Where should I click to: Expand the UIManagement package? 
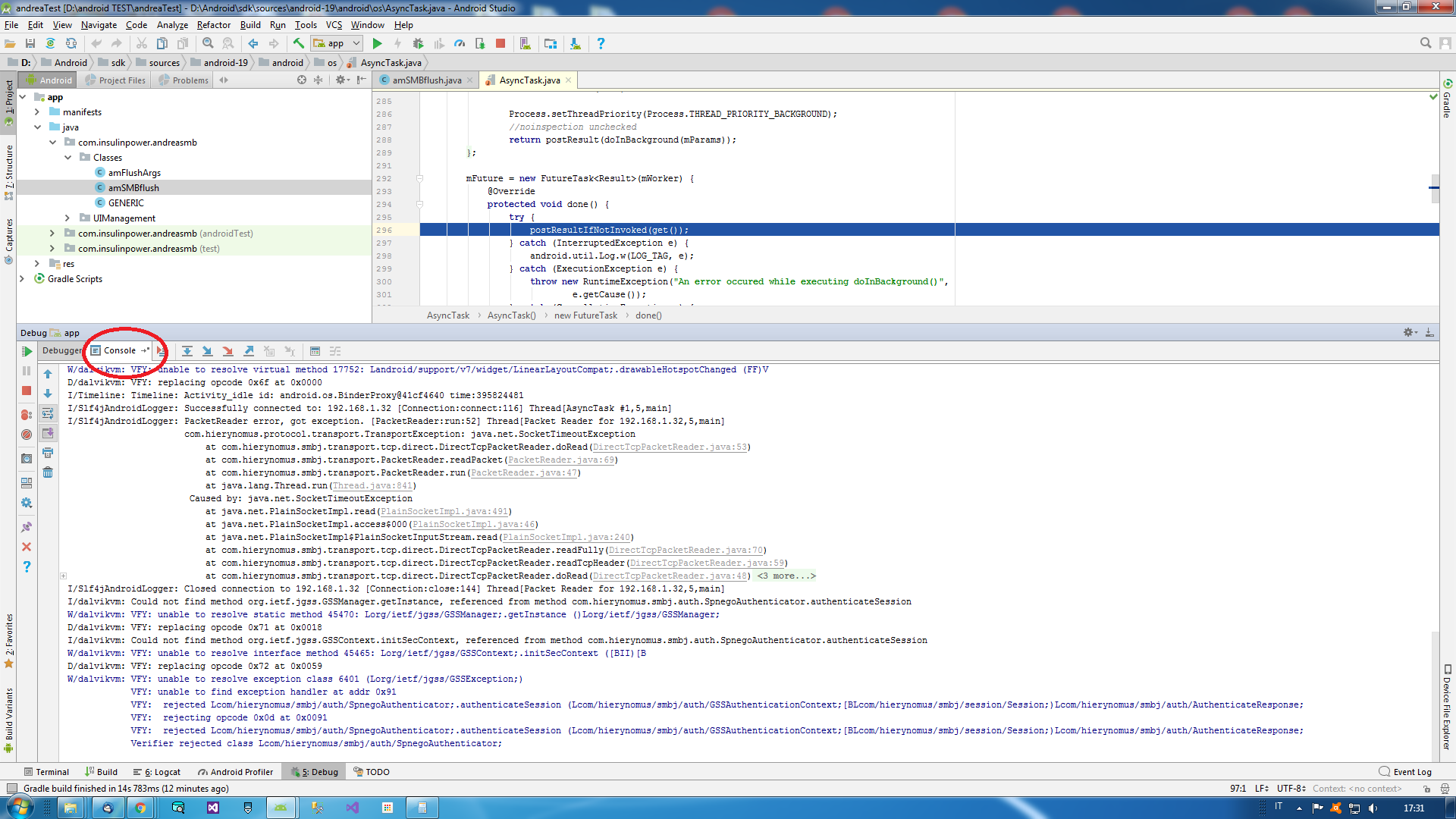(x=68, y=218)
